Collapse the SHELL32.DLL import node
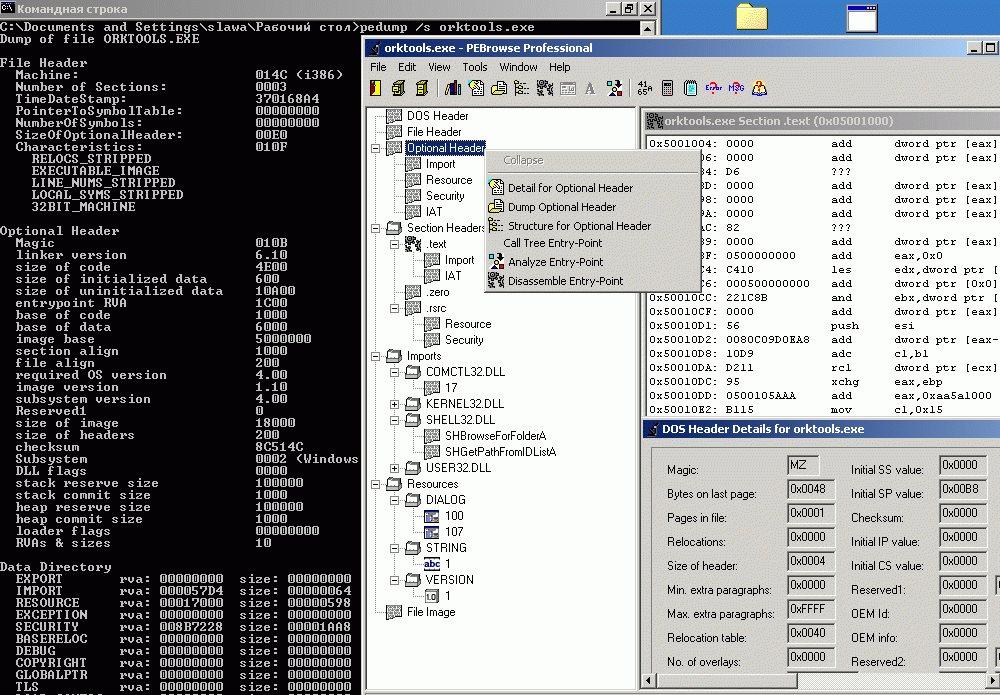This screenshot has width=1000, height=695. tap(395, 420)
